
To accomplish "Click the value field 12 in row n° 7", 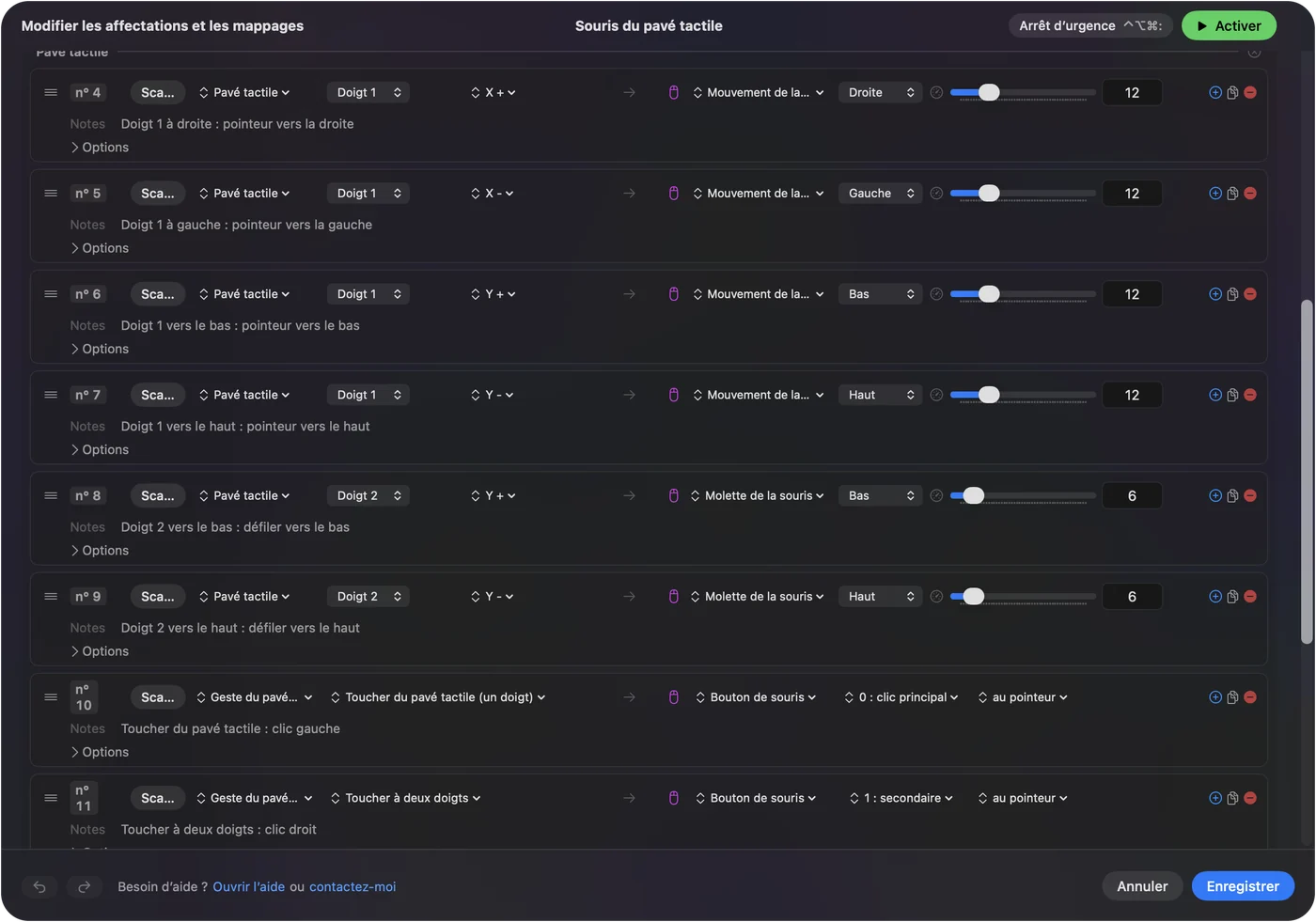I will (1132, 395).
